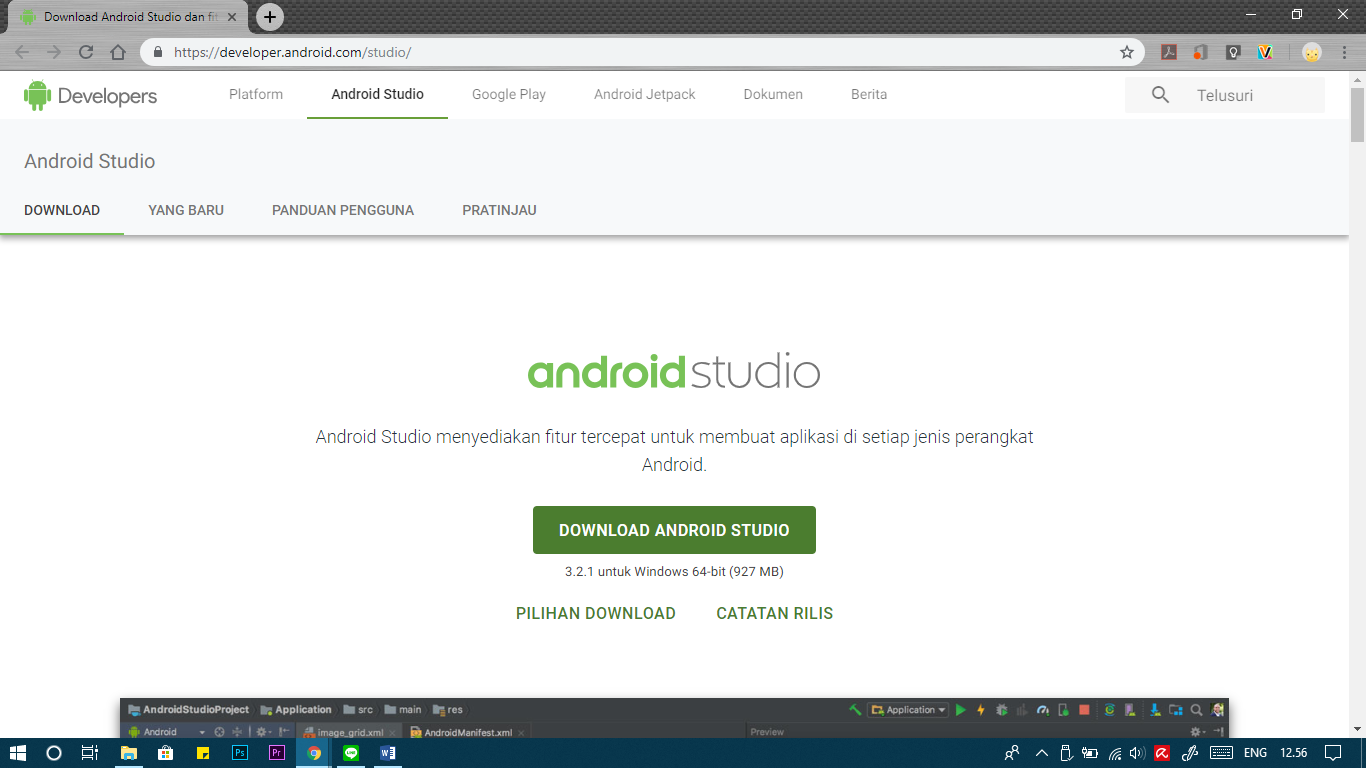1366x768 pixels.
Task: Launch File Explorer from the taskbar
Action: coord(129,753)
